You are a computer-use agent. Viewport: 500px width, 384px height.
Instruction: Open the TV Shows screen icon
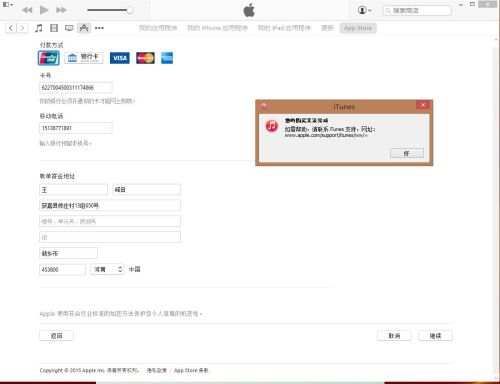(69, 28)
